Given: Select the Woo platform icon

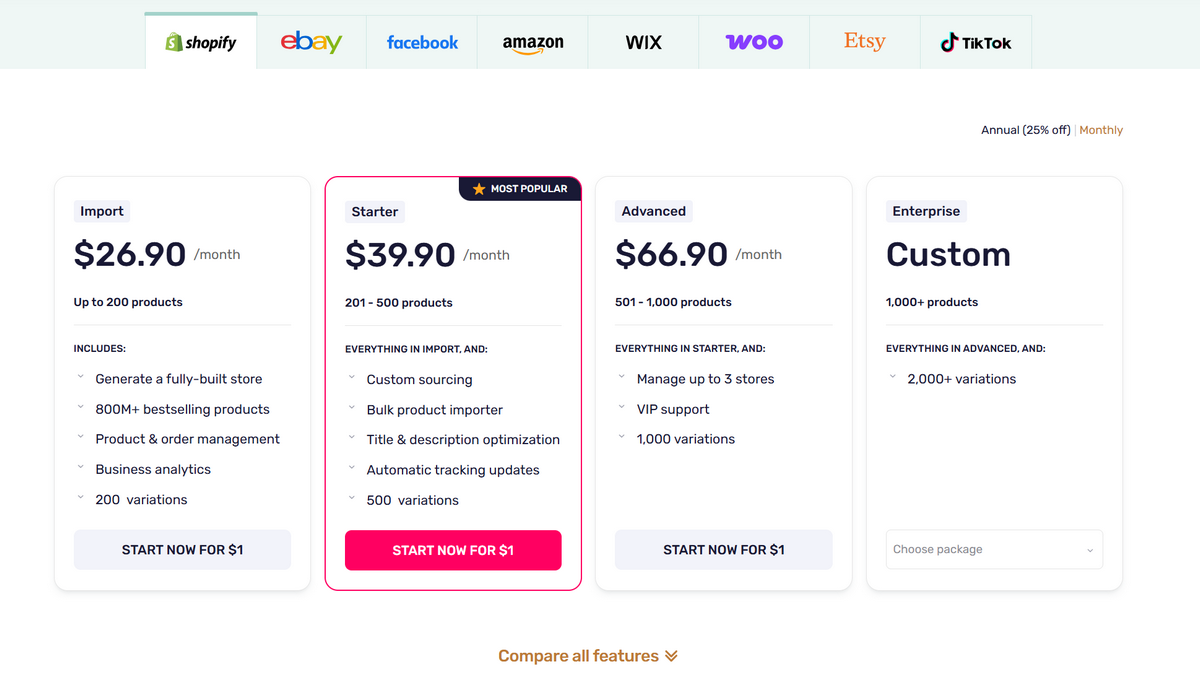Looking at the screenshot, I should click(754, 42).
